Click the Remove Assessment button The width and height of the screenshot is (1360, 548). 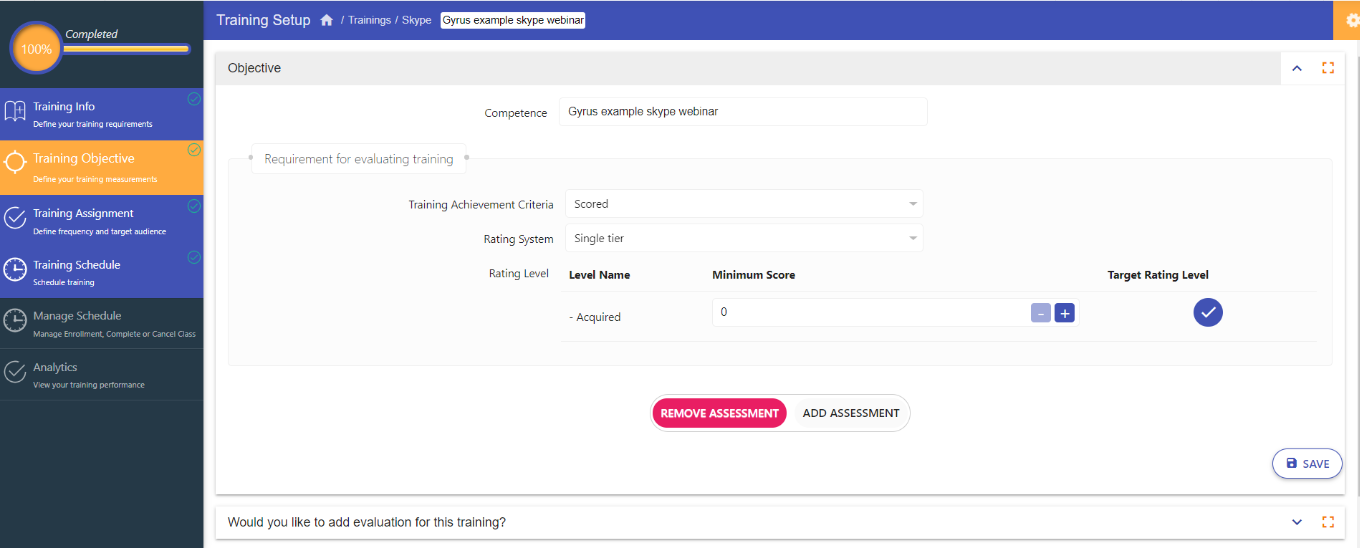tap(720, 413)
